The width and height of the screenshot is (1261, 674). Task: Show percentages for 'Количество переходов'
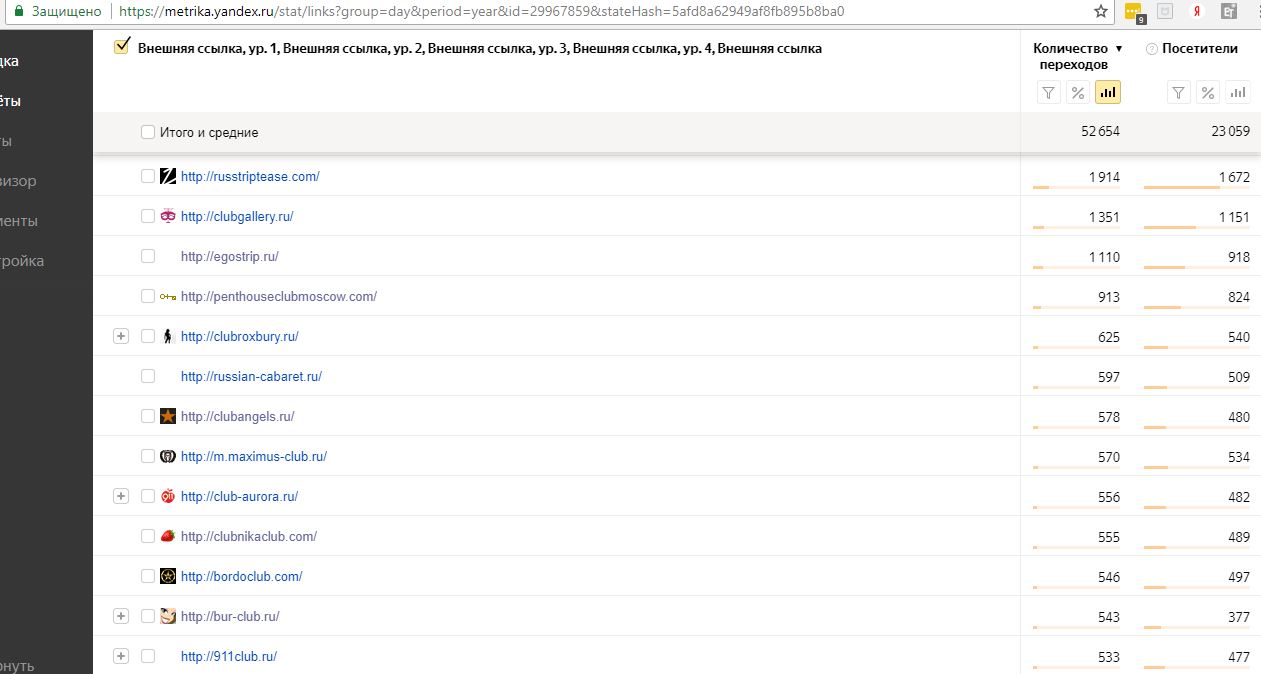tap(1077, 93)
